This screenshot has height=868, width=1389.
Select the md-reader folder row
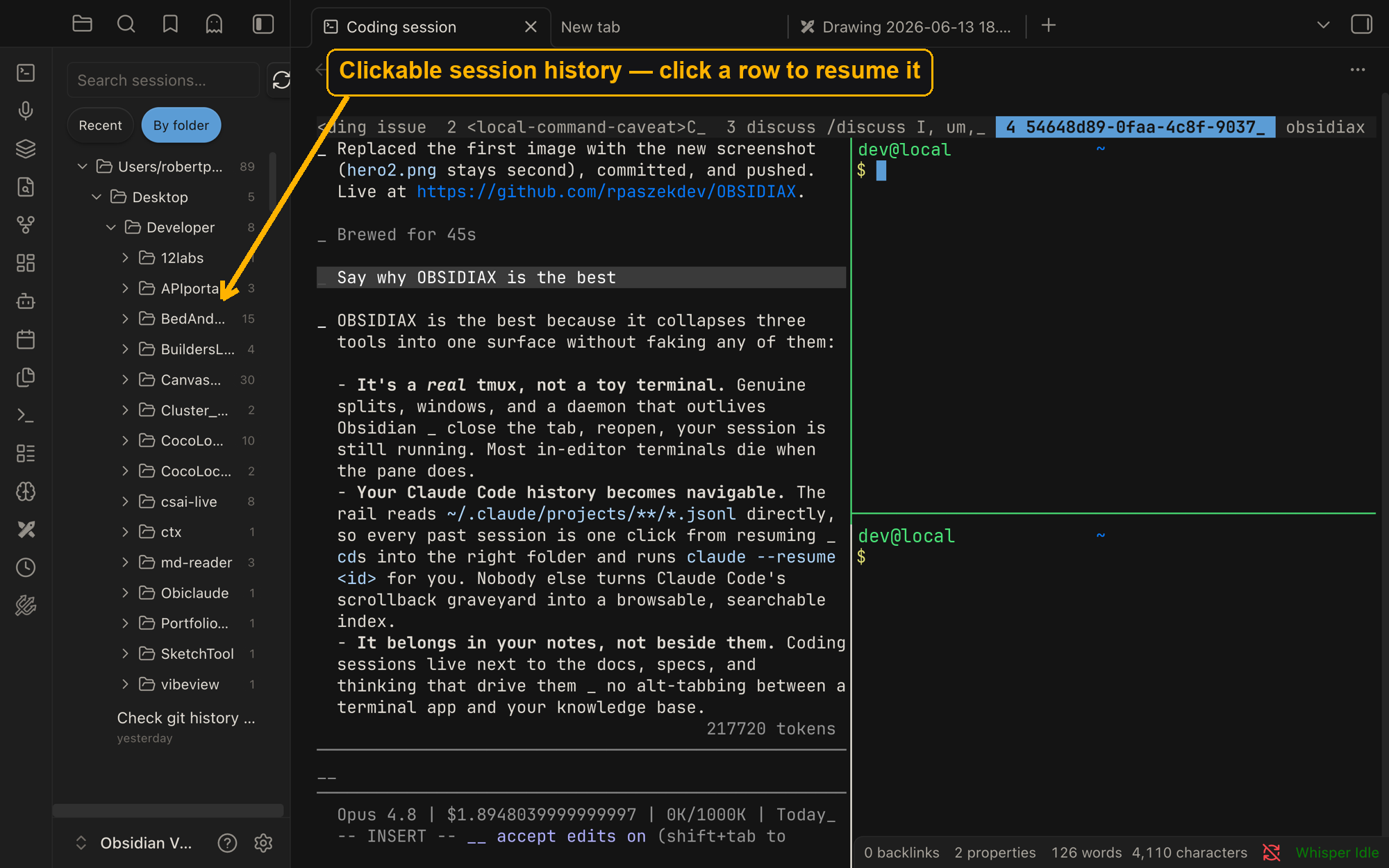pos(188,562)
